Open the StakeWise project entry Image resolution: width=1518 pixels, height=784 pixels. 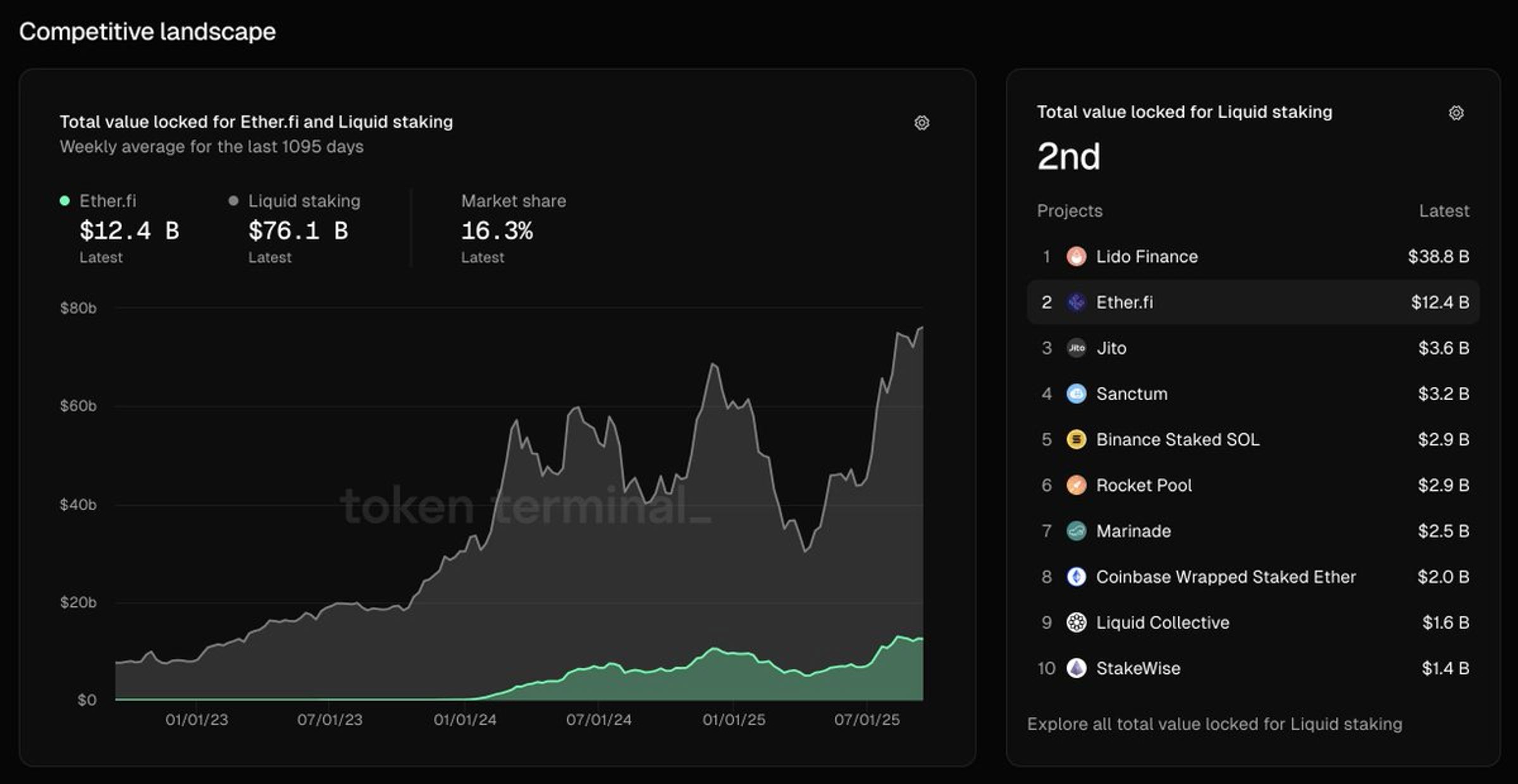(1138, 668)
